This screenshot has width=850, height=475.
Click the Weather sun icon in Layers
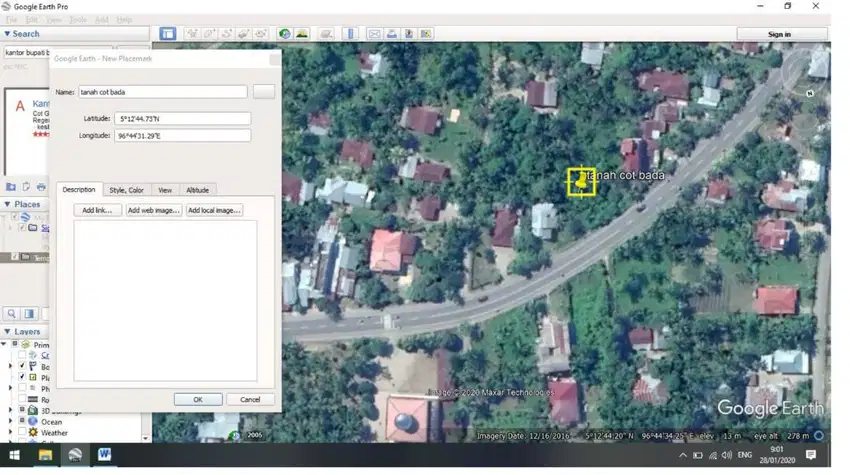(x=33, y=432)
